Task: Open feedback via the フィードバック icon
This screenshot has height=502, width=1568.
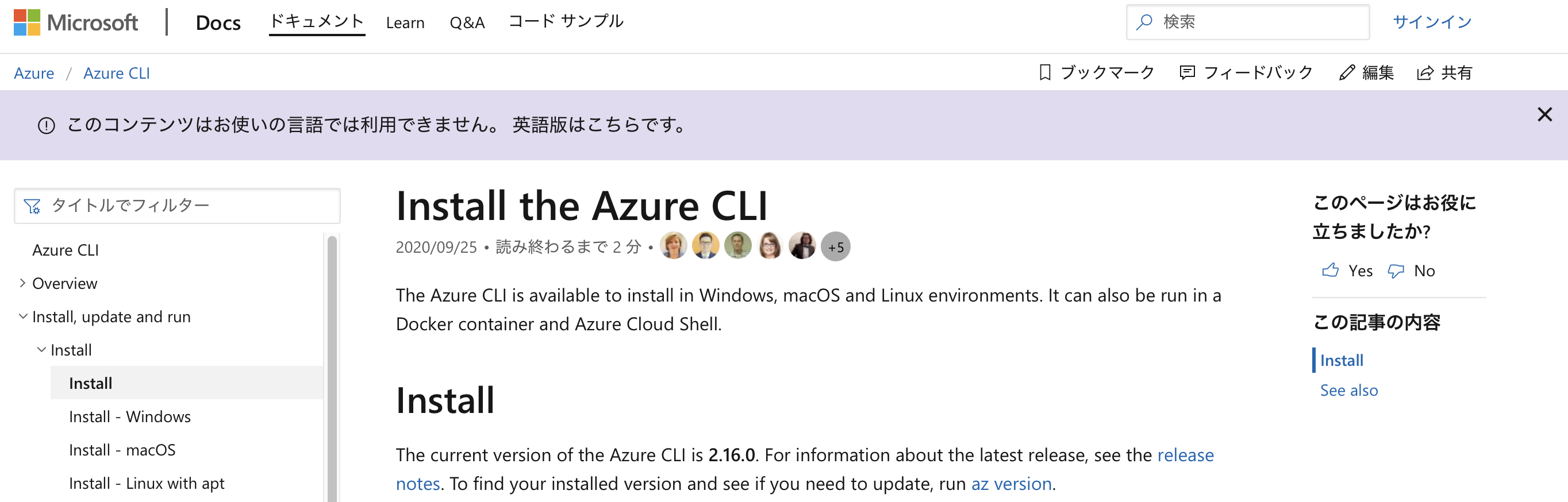Action: [x=1187, y=72]
